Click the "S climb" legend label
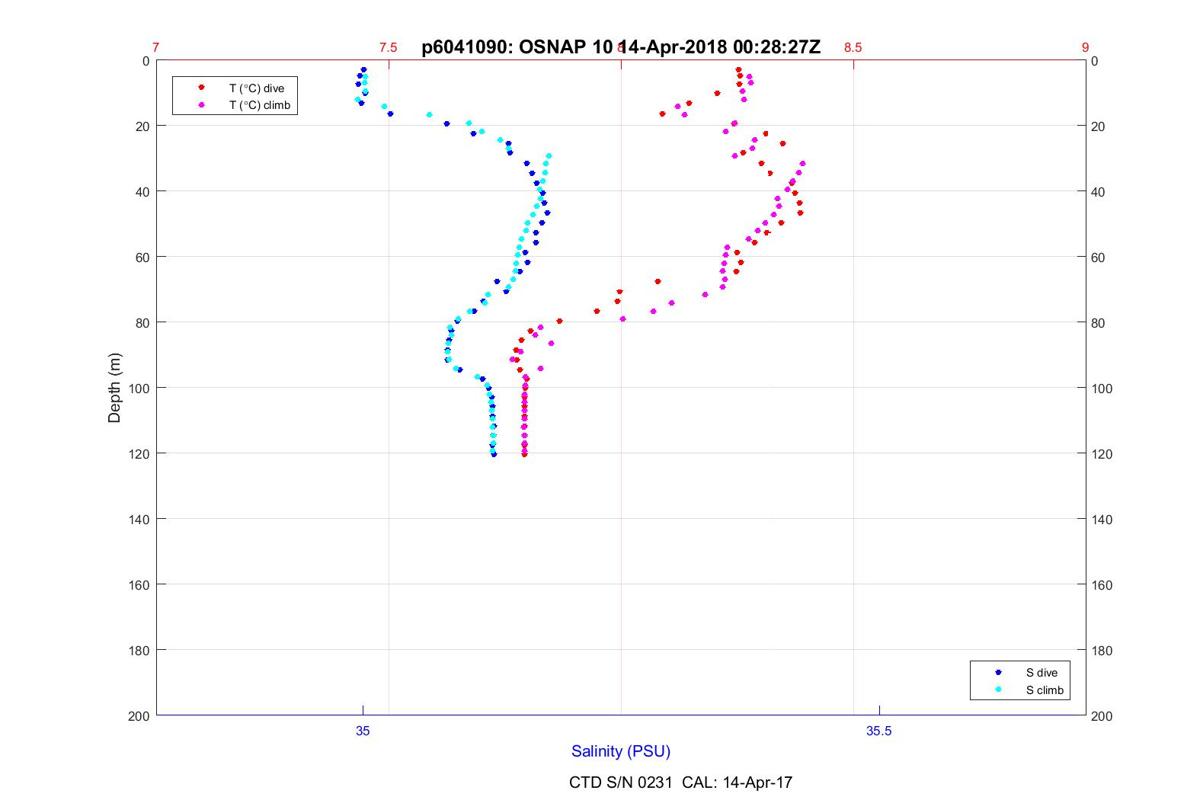 coord(1045,690)
